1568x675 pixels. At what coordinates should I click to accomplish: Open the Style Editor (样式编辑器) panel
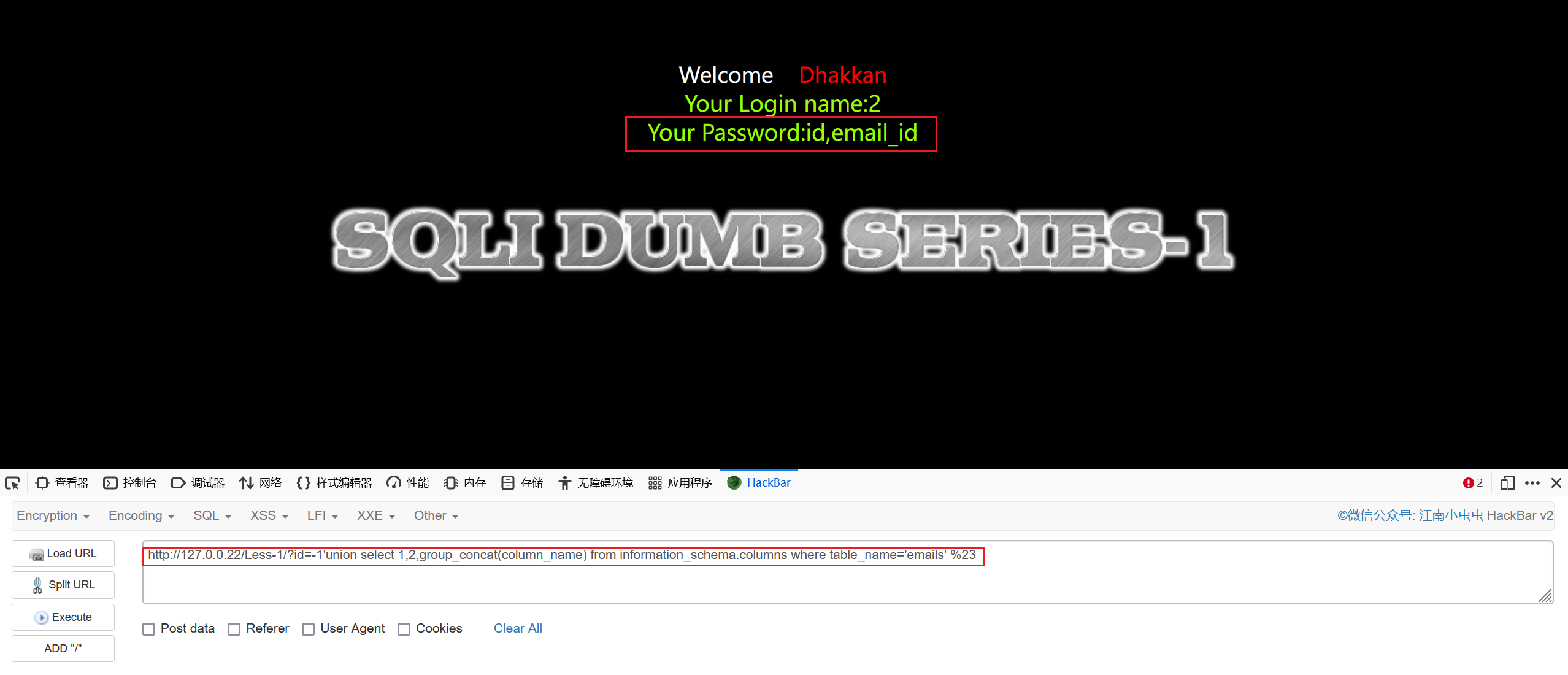[334, 483]
